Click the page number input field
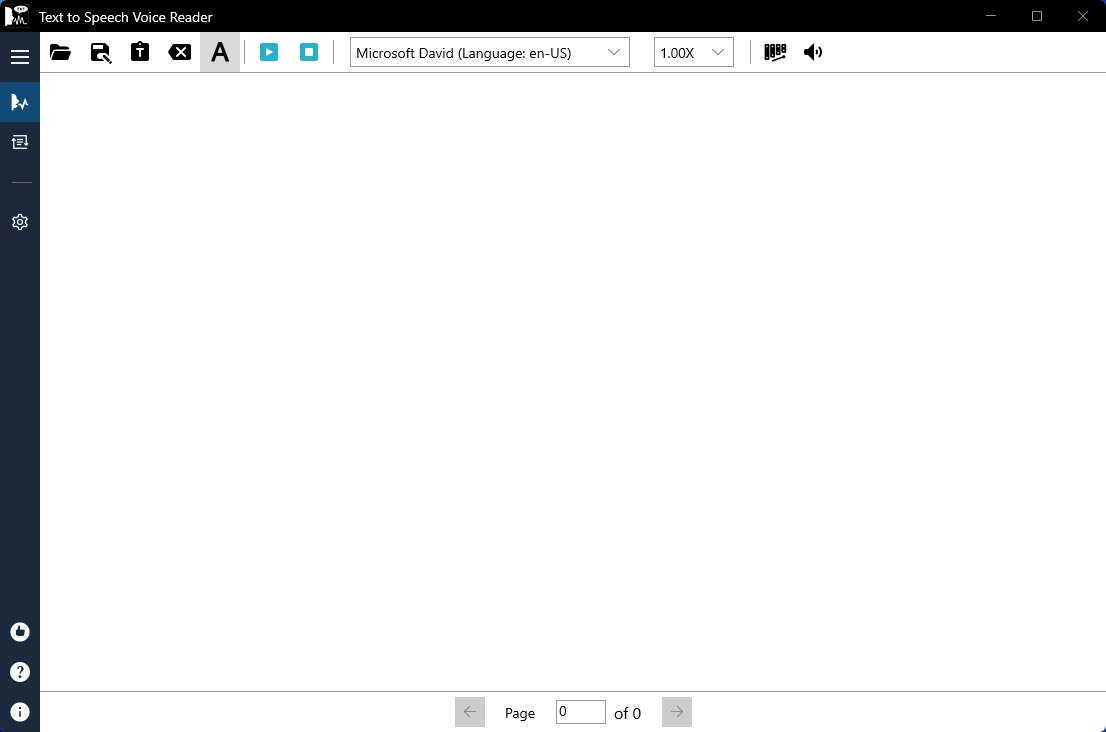The height and width of the screenshot is (732, 1106). coord(581,712)
